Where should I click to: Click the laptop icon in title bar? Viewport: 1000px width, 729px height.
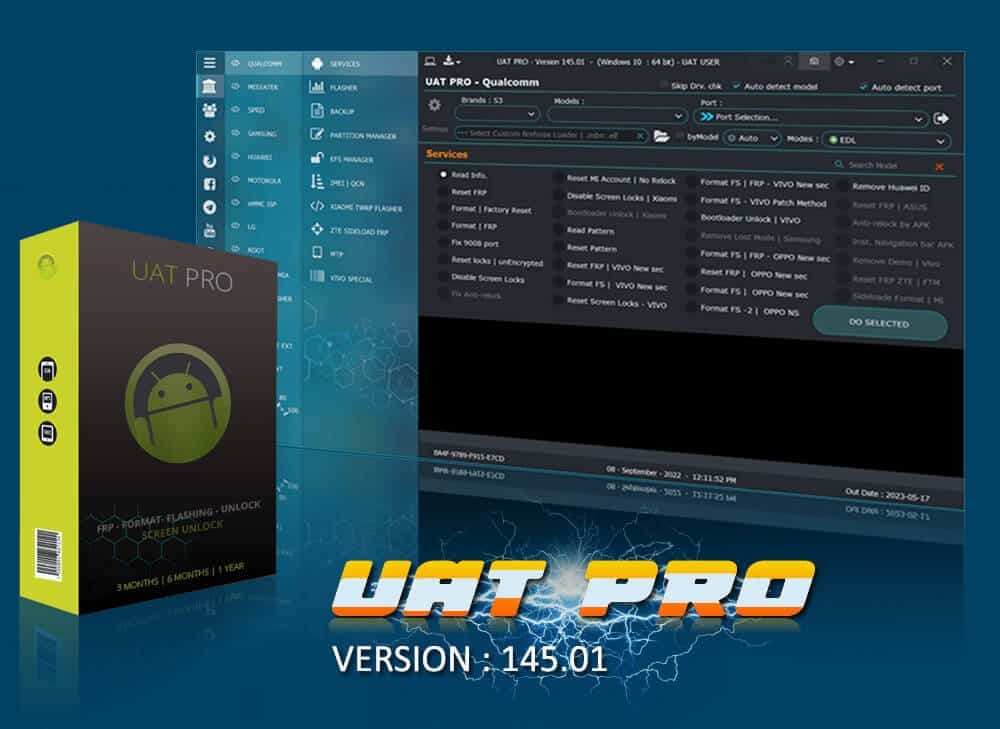click(x=430, y=61)
